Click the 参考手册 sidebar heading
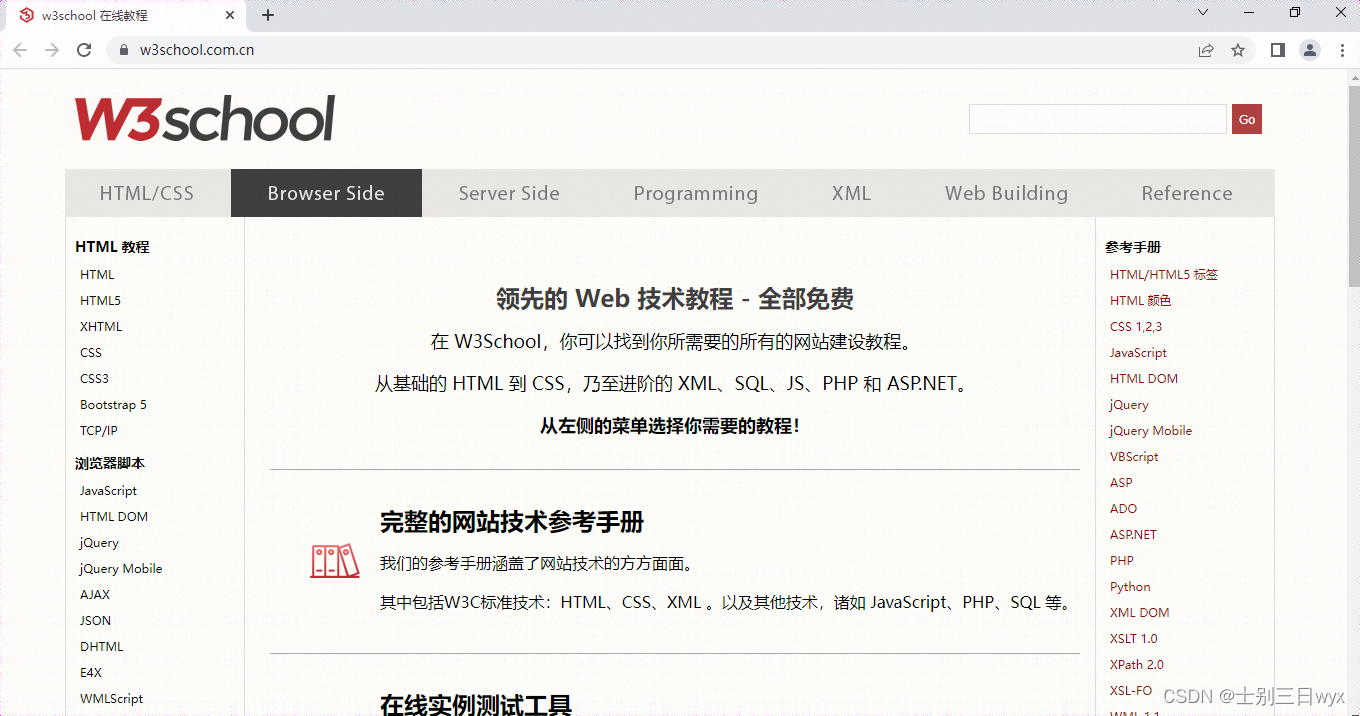Viewport: 1360px width, 716px height. point(1133,248)
